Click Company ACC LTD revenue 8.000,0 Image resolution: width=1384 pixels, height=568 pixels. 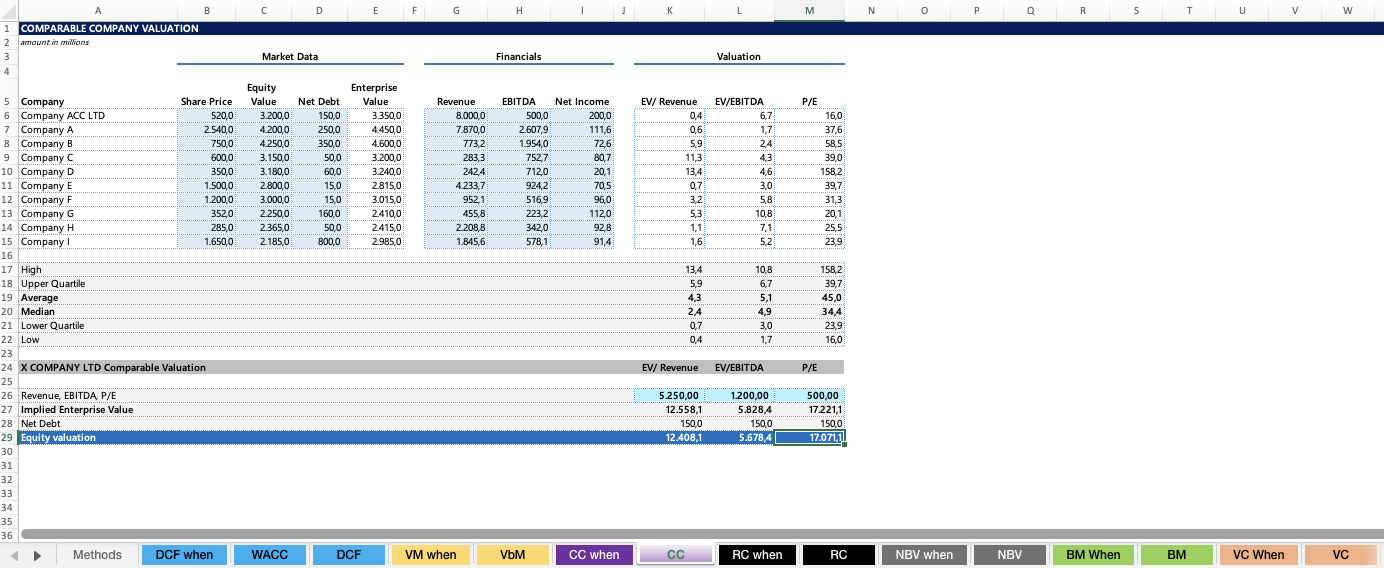click(x=456, y=116)
